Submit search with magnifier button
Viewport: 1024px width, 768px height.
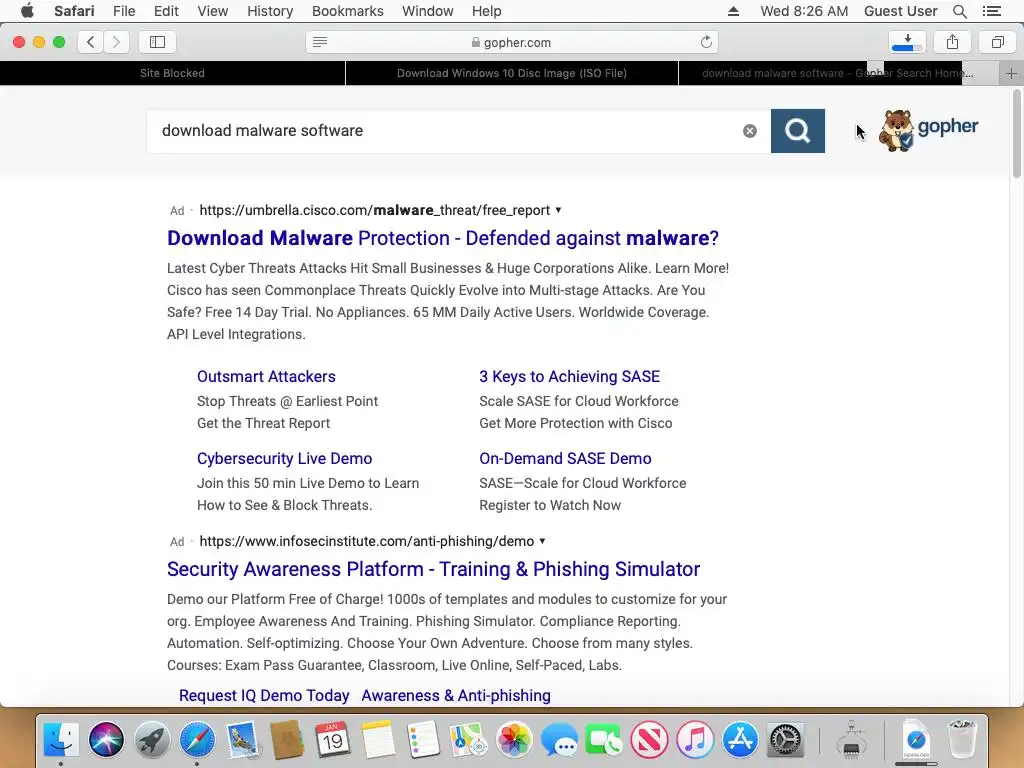[797, 131]
